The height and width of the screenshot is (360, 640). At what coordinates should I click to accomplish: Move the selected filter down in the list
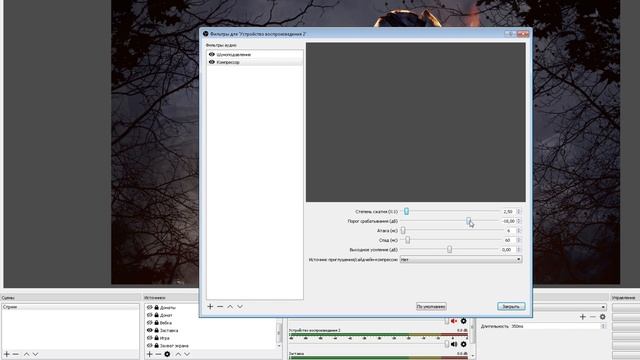(x=240, y=307)
